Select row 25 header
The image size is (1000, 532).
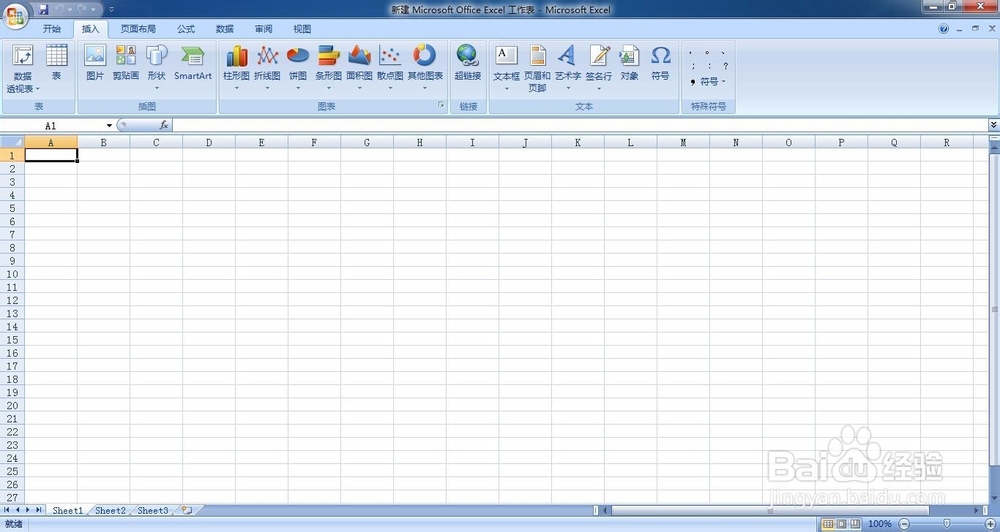coord(12,471)
